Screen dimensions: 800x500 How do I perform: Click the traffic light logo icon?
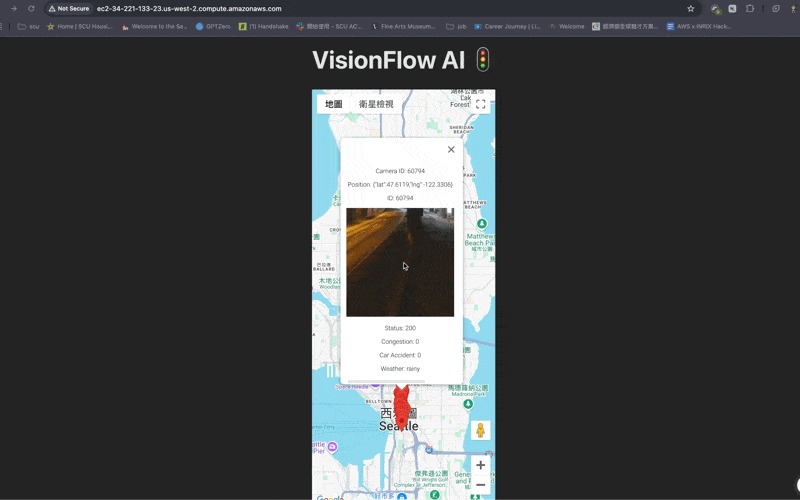[483, 60]
